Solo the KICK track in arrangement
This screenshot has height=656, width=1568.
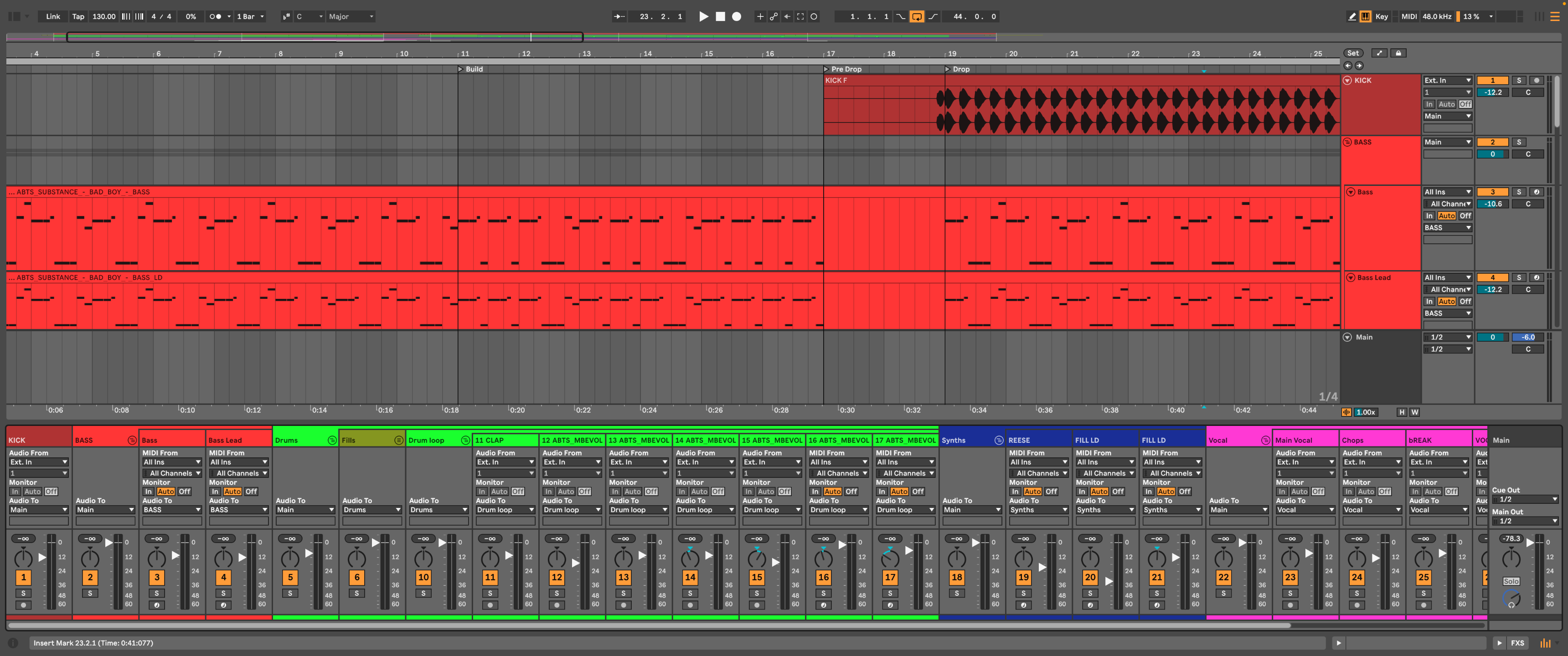pos(1519,80)
